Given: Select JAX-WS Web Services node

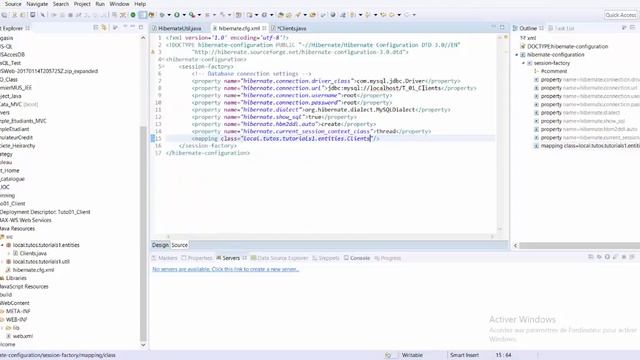Looking at the screenshot, I should click(26, 220).
